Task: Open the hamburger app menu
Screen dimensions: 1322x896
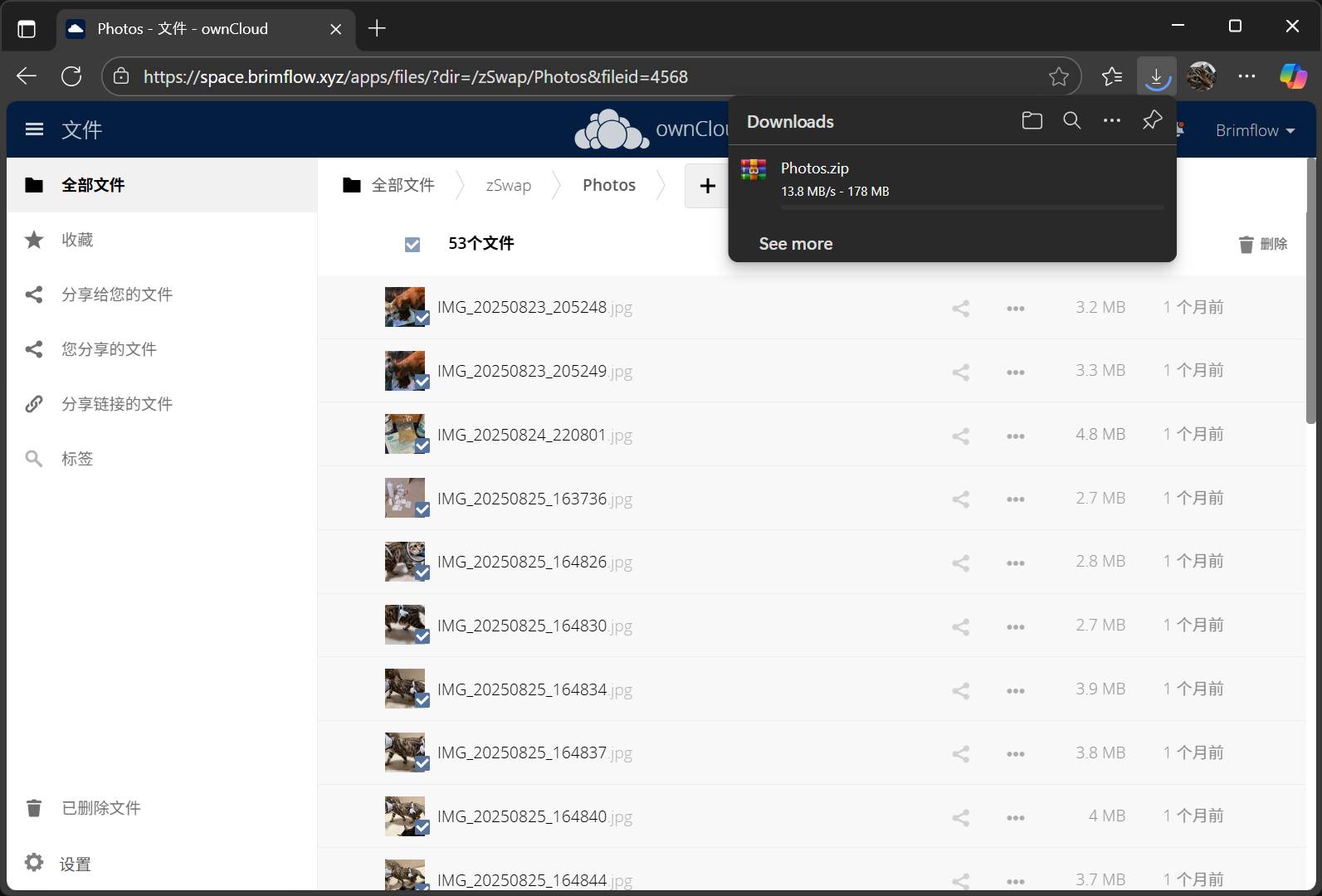Action: [34, 129]
